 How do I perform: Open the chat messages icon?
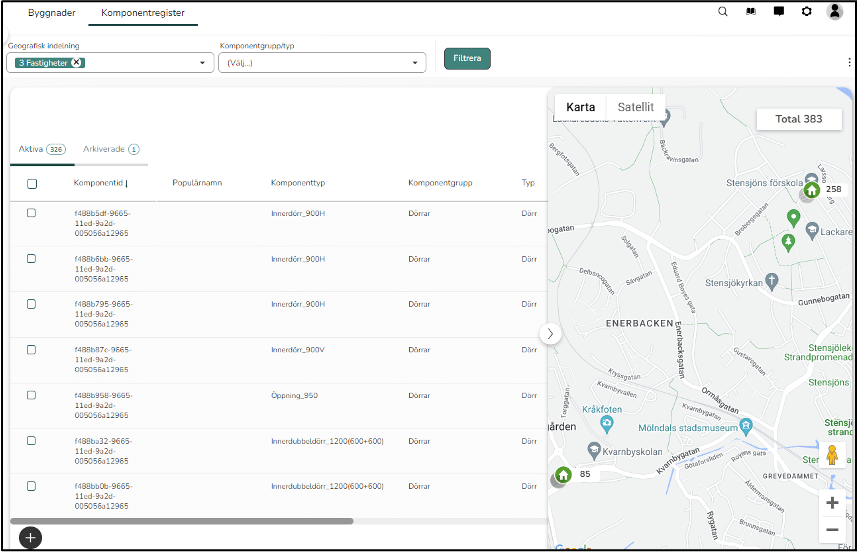point(779,11)
